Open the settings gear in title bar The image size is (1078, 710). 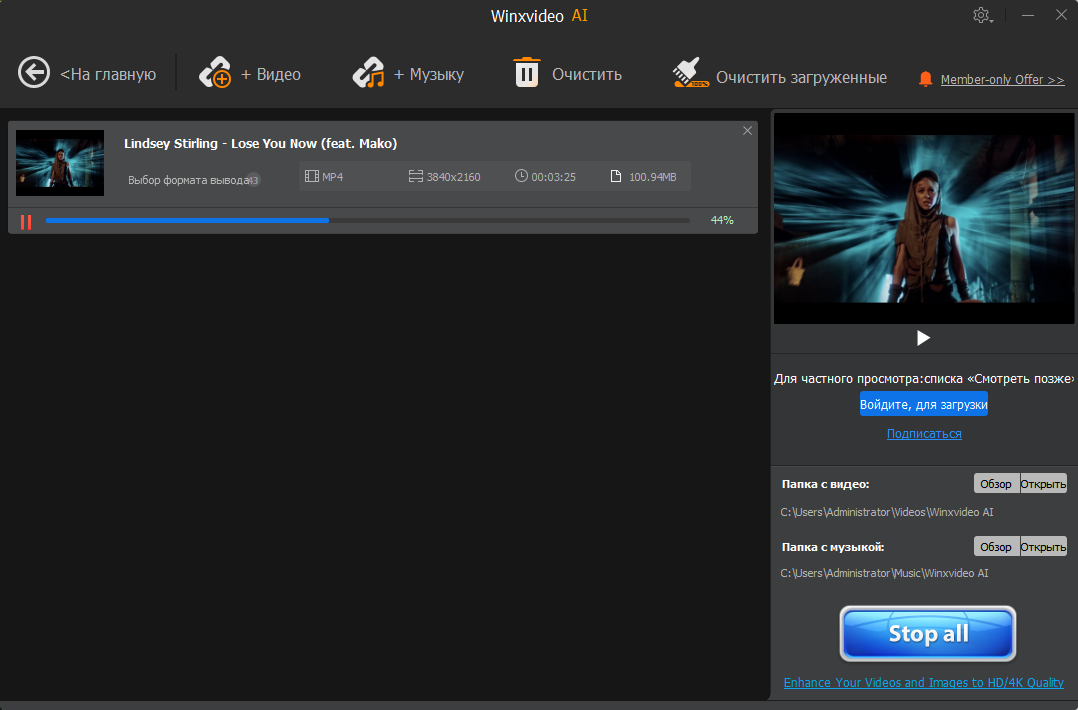coord(982,15)
